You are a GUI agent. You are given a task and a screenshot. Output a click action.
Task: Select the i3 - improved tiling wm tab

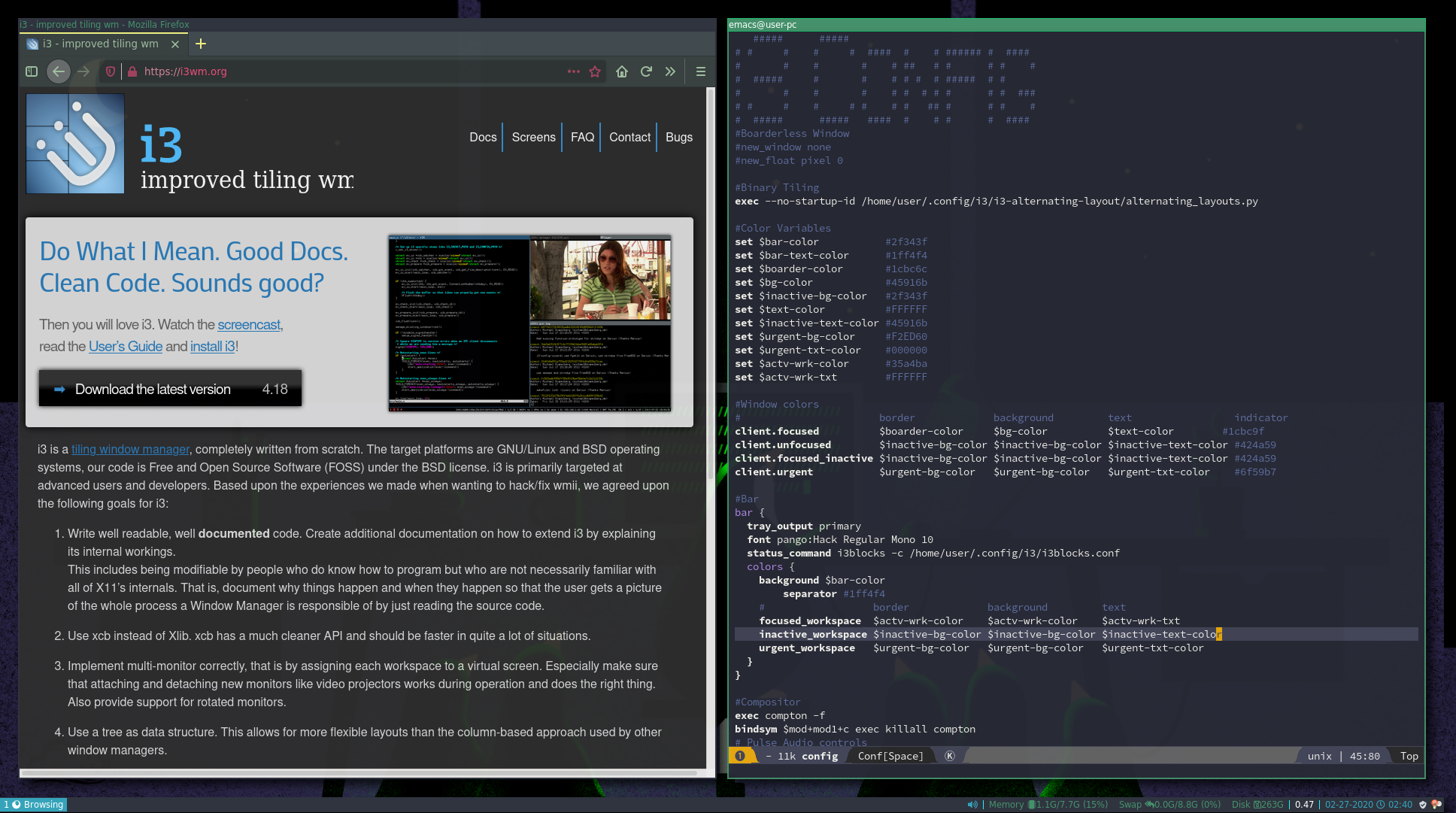pyautogui.click(x=103, y=44)
